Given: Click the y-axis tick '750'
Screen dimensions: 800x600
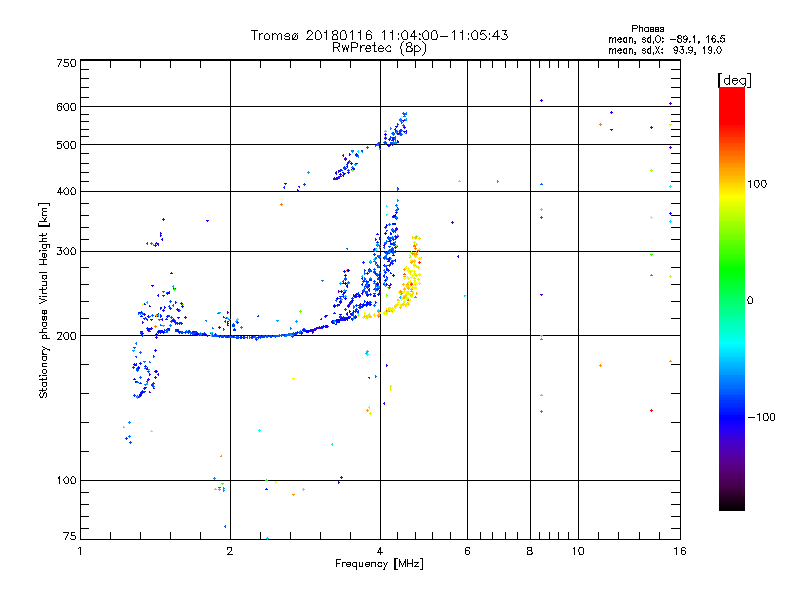Looking at the screenshot, I should (x=66, y=63).
